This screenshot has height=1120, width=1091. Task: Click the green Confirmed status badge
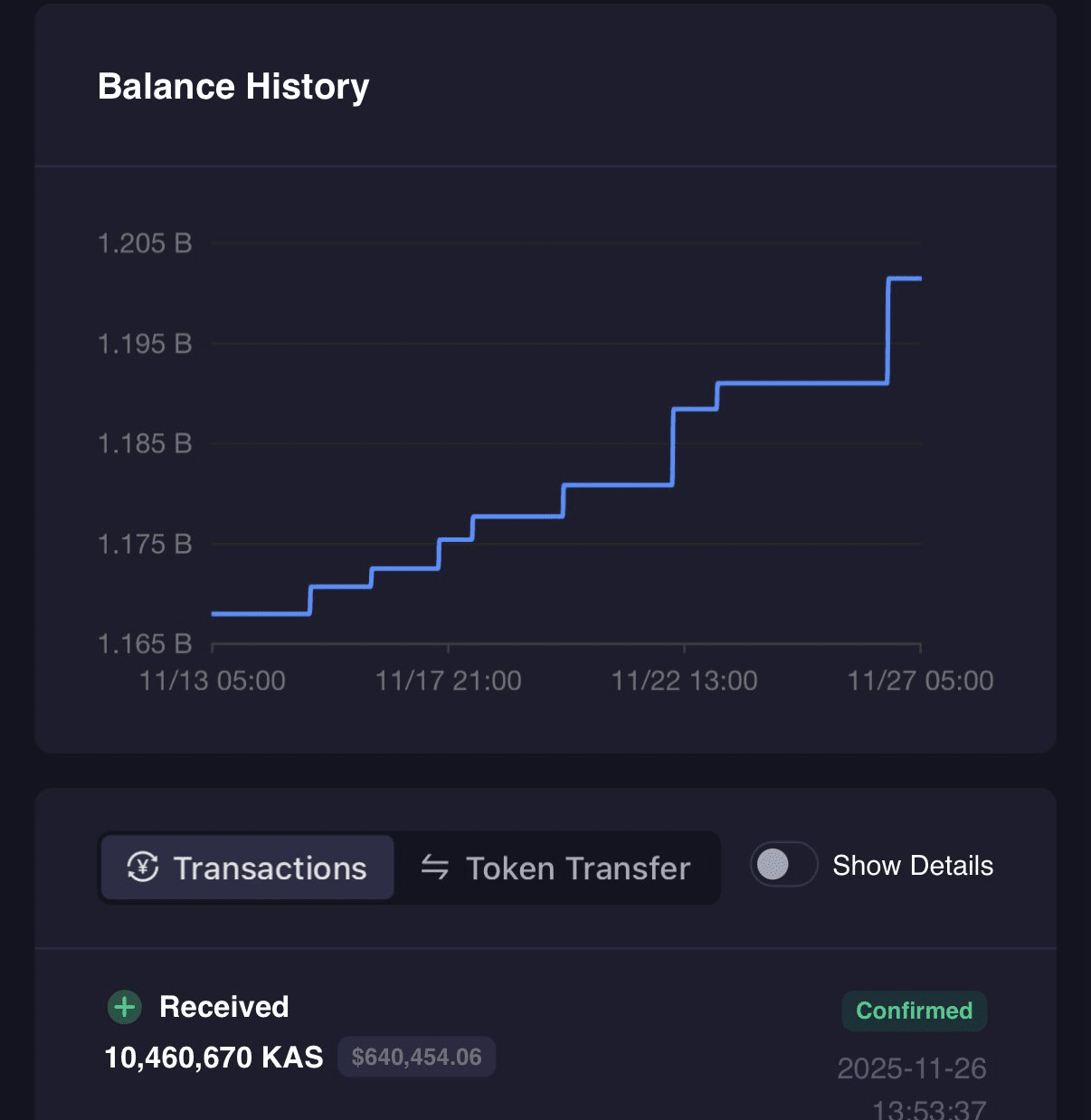(x=914, y=1011)
